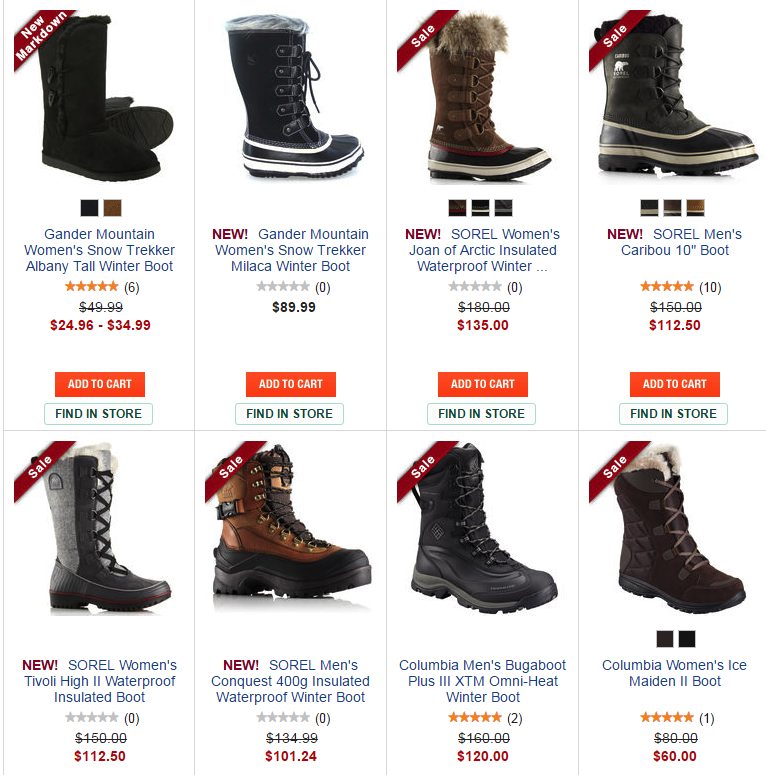The image size is (766, 775).
Task: Choose black swatch for Ice Maiden II Boot
Action: [686, 639]
